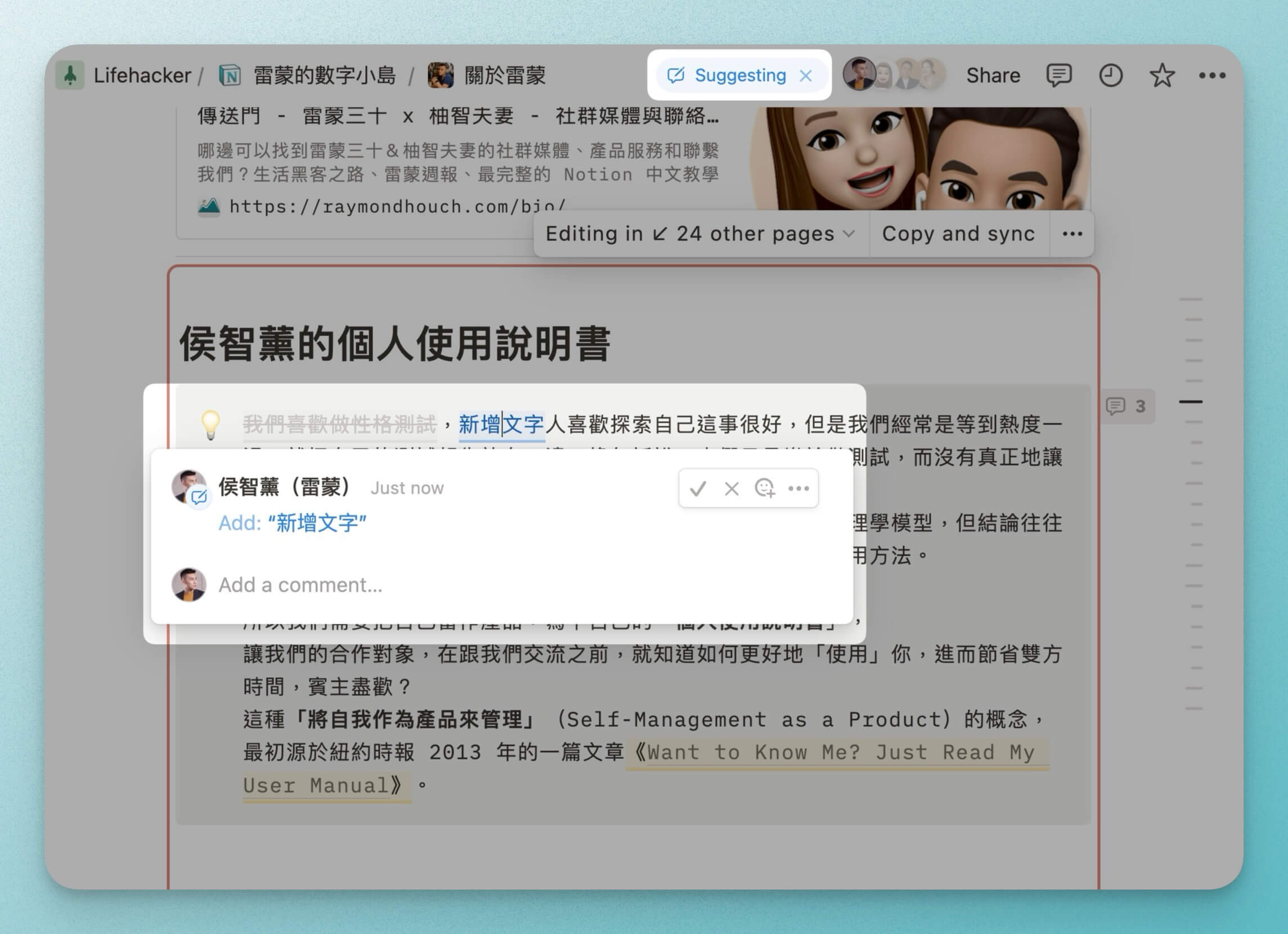Click the bookmark Memoji preview image

919,159
